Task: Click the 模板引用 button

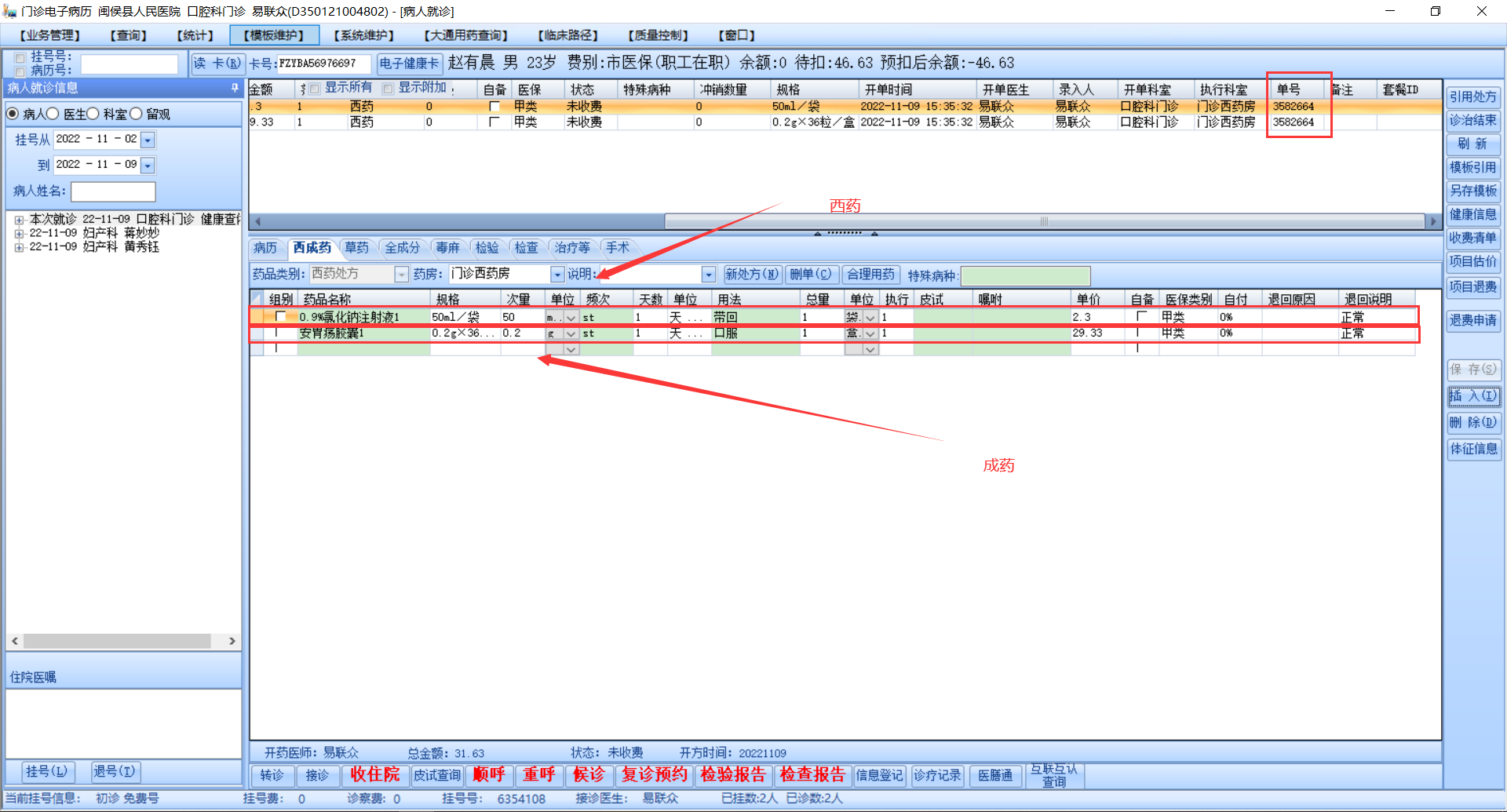Action: tap(1473, 167)
